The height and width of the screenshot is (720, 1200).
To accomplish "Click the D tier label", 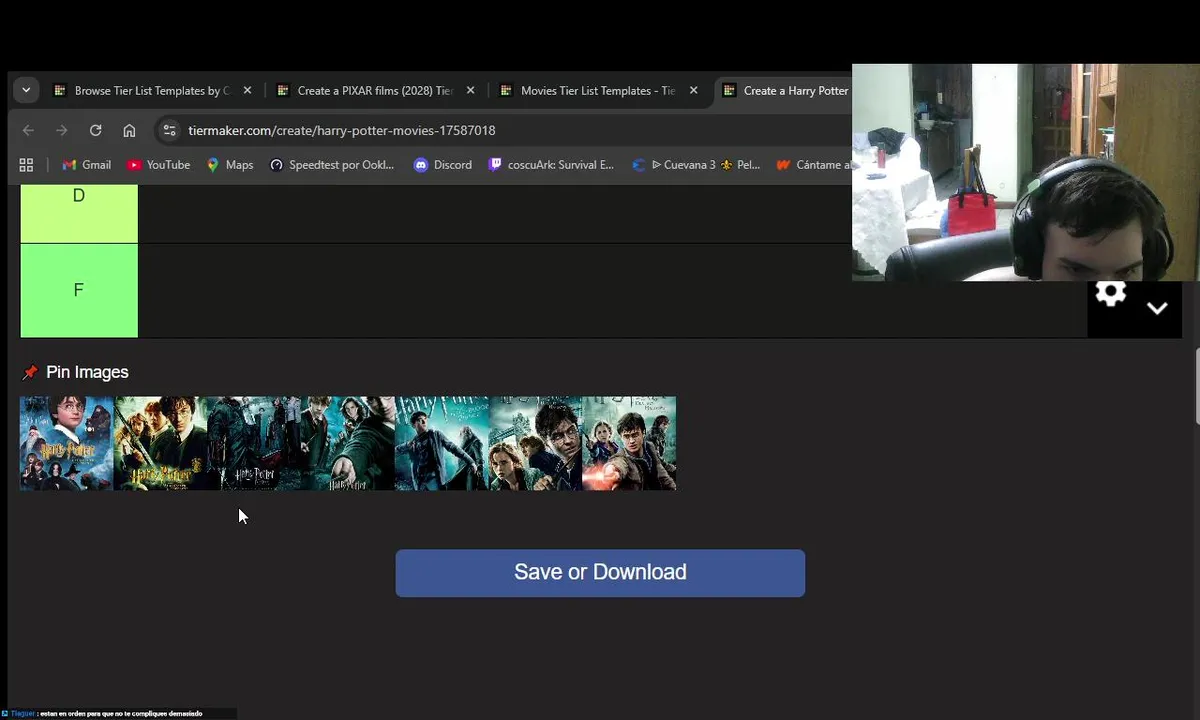I will pos(79,213).
